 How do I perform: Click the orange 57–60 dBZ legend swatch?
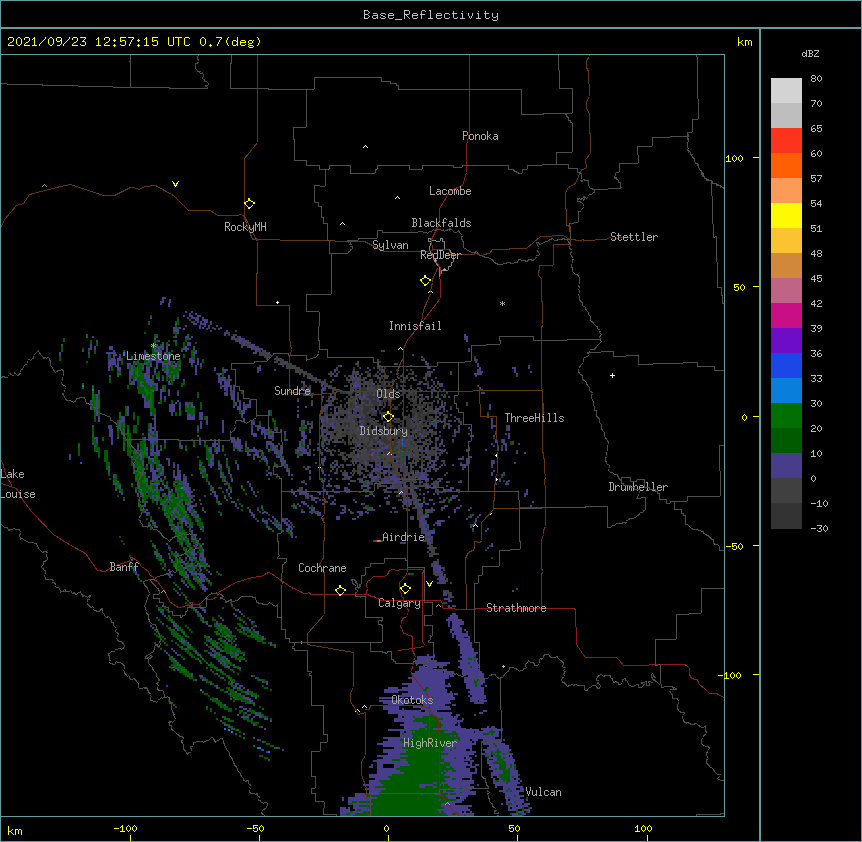[786, 165]
